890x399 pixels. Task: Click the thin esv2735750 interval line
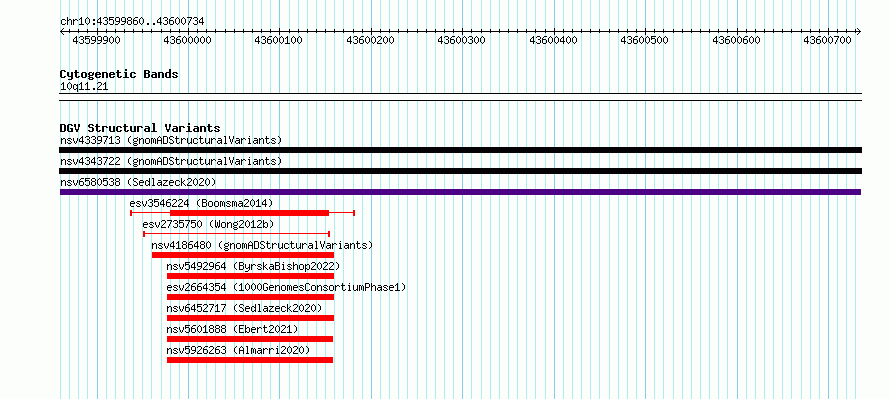(237, 234)
